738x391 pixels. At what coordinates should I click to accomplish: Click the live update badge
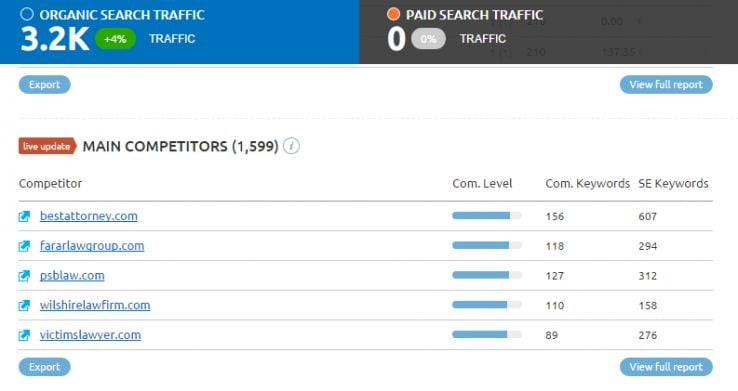[x=47, y=146]
